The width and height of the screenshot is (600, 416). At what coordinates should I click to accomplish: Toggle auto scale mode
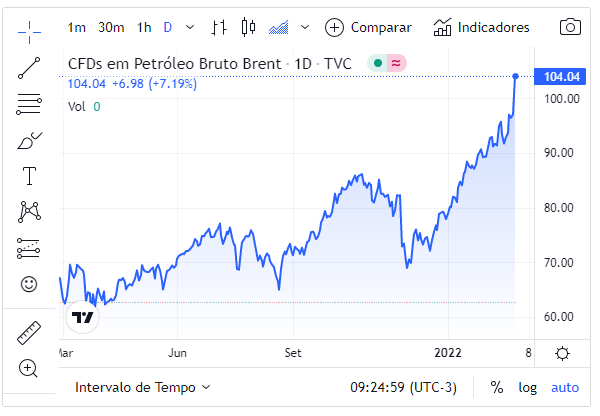pyautogui.click(x=565, y=387)
